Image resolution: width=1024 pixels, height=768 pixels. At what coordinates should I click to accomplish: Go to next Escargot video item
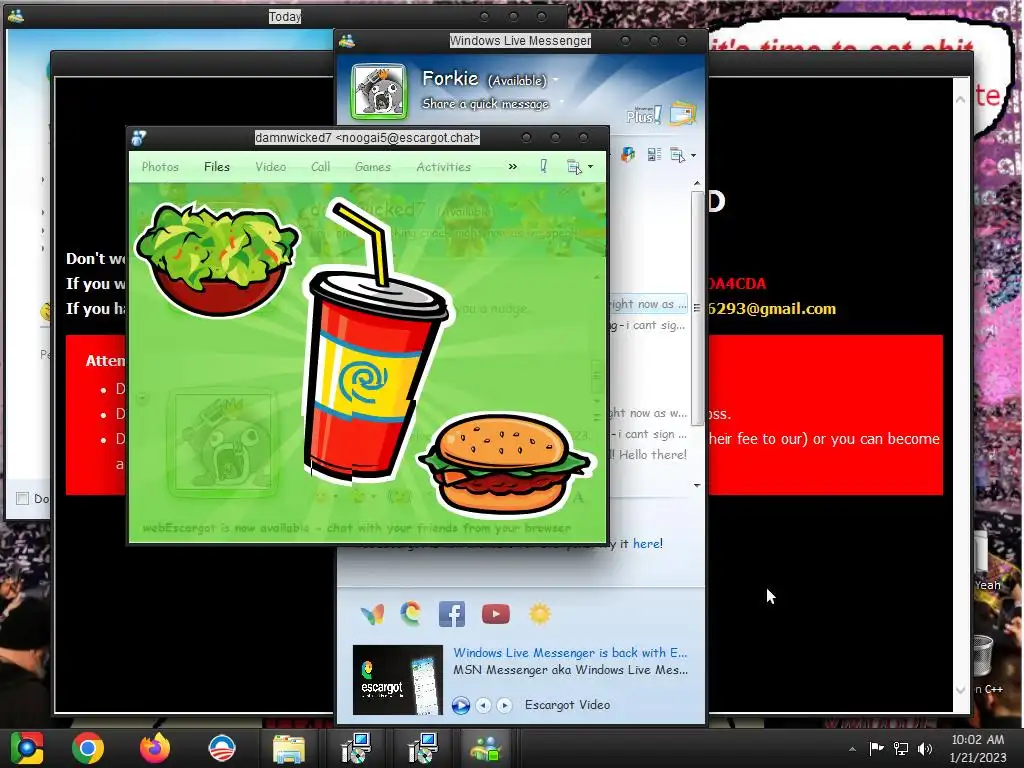[504, 705]
